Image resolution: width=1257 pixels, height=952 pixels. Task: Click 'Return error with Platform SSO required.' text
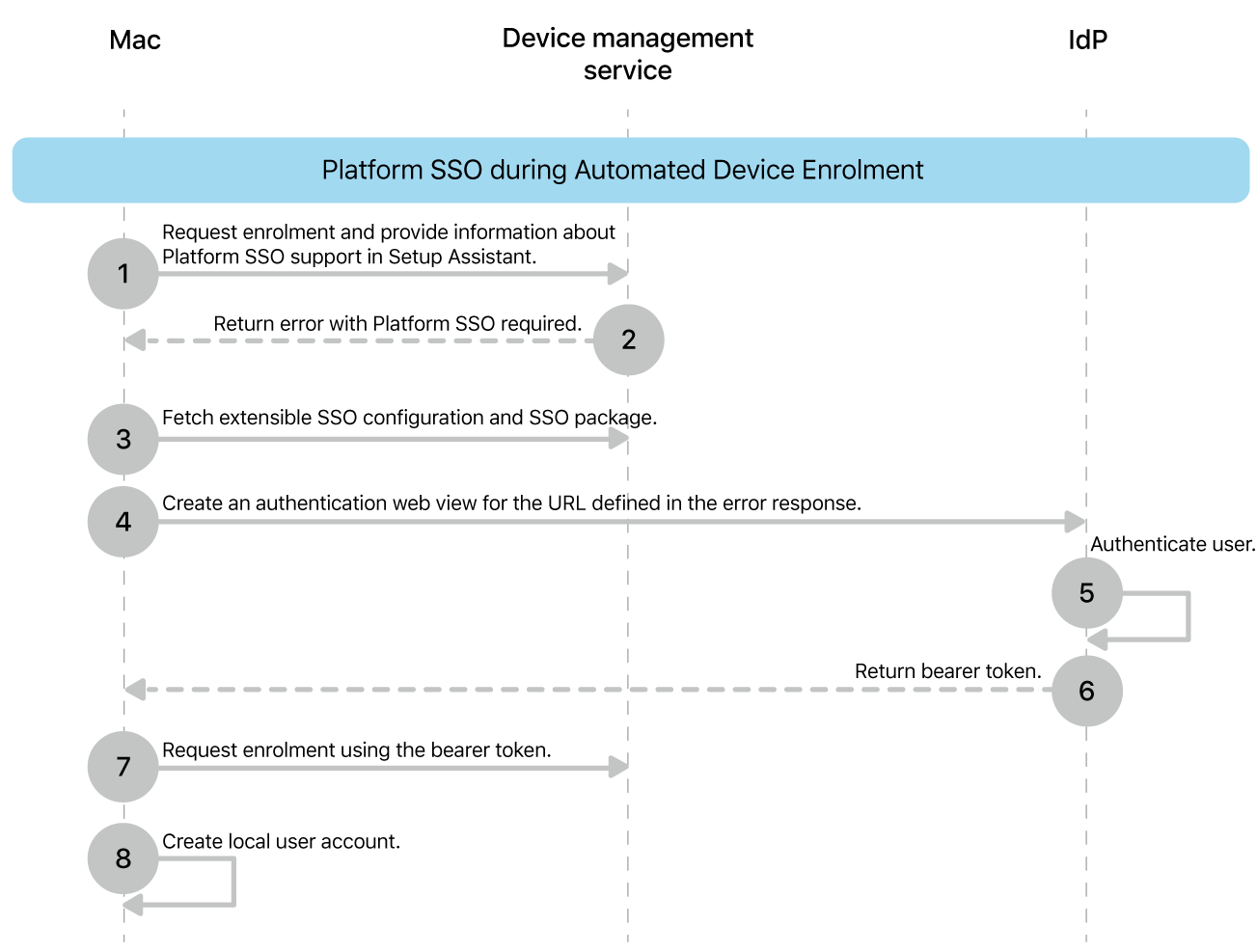[x=397, y=324]
